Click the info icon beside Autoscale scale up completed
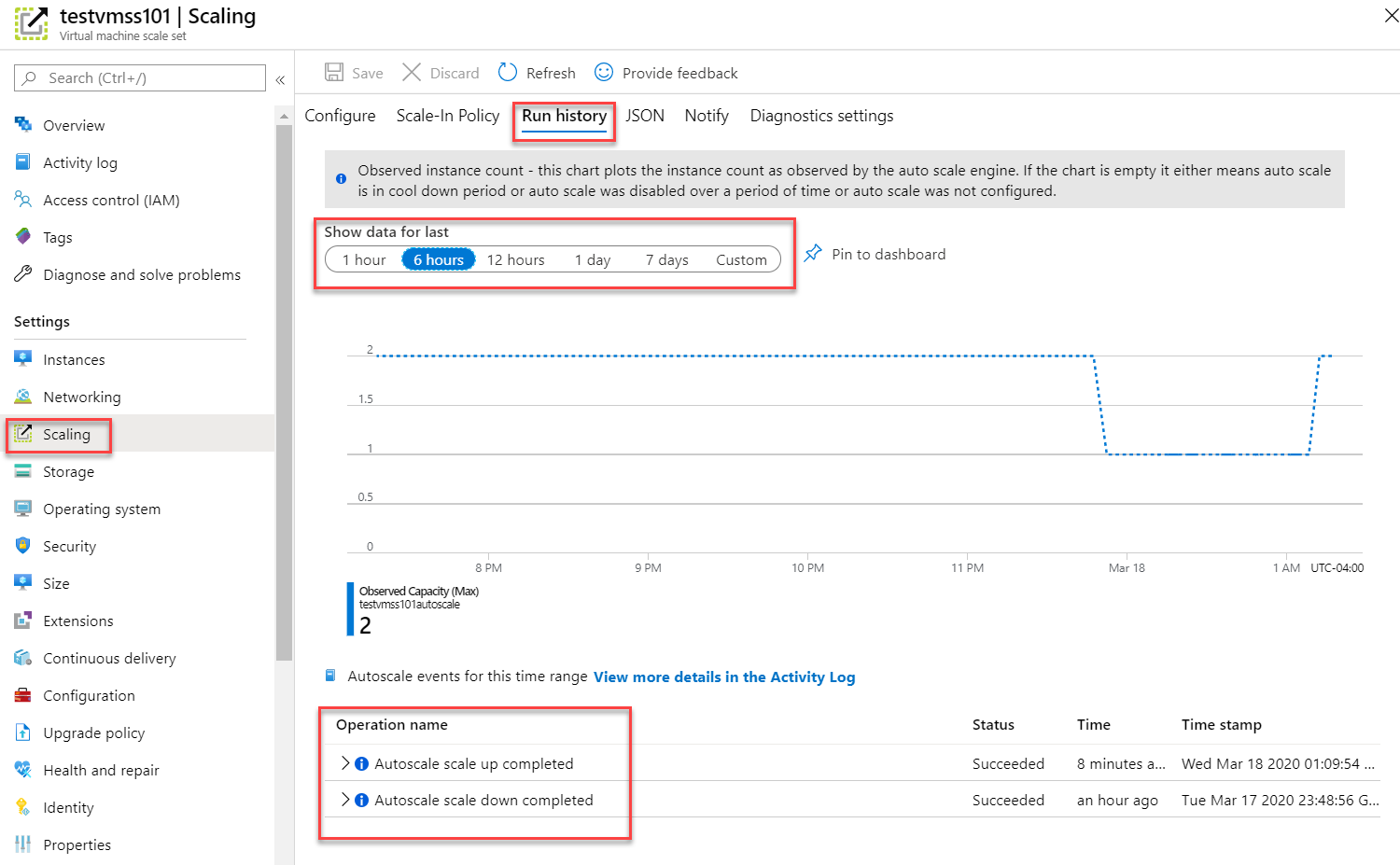The image size is (1400, 865). 362,763
